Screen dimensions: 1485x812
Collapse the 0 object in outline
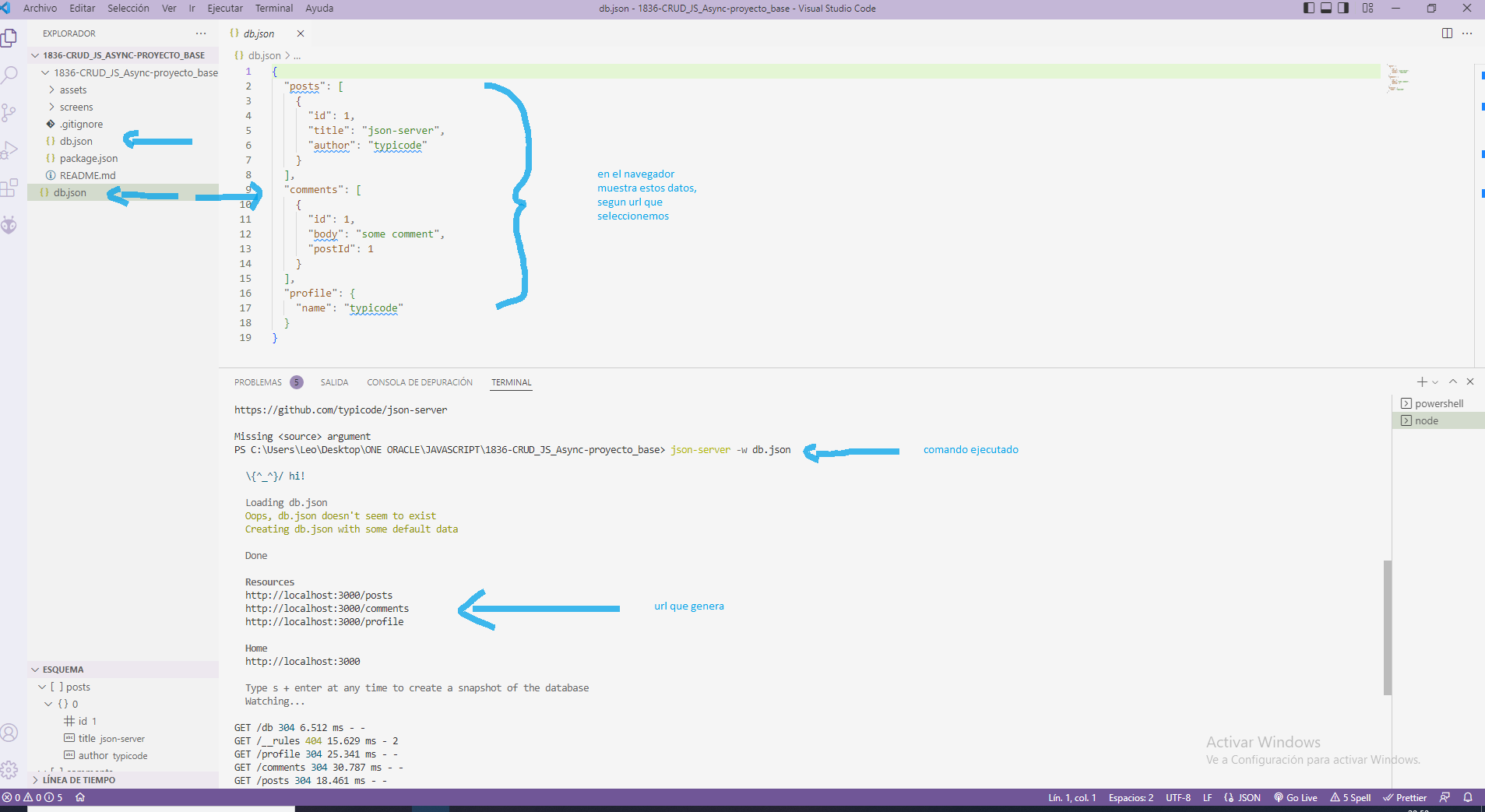pyautogui.click(x=48, y=704)
